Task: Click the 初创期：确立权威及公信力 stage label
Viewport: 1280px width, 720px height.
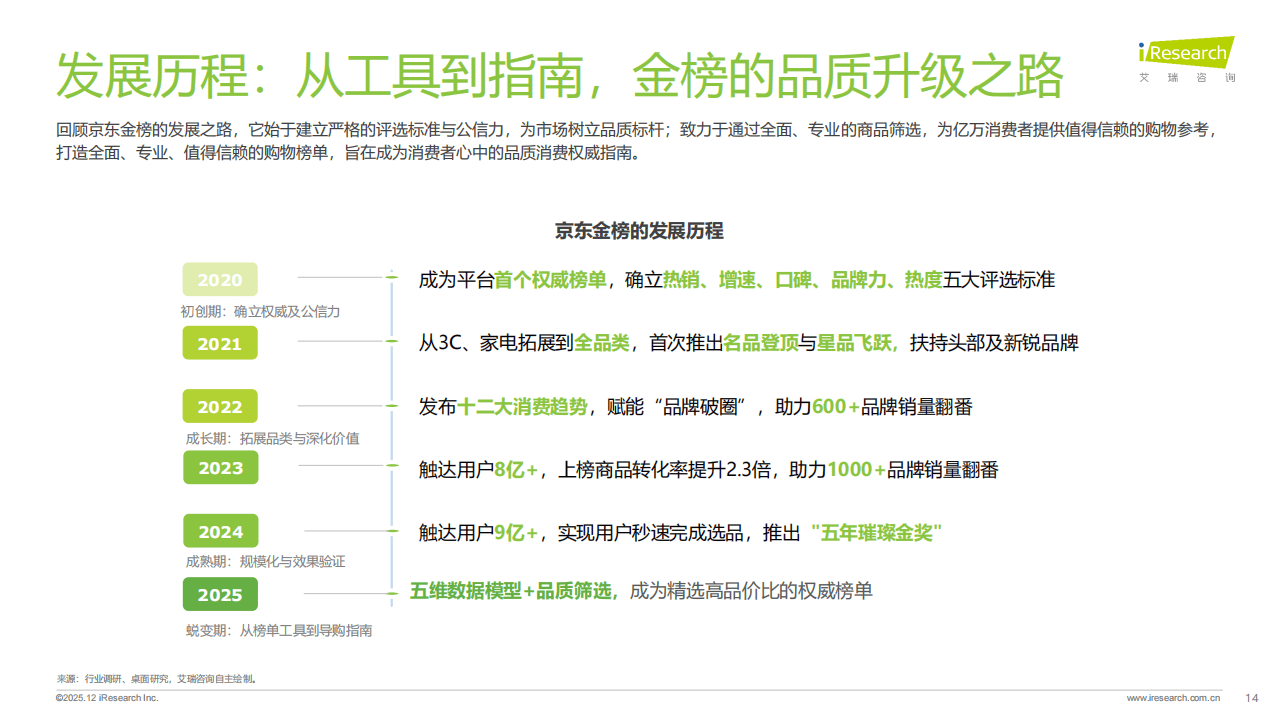Action: tap(260, 311)
